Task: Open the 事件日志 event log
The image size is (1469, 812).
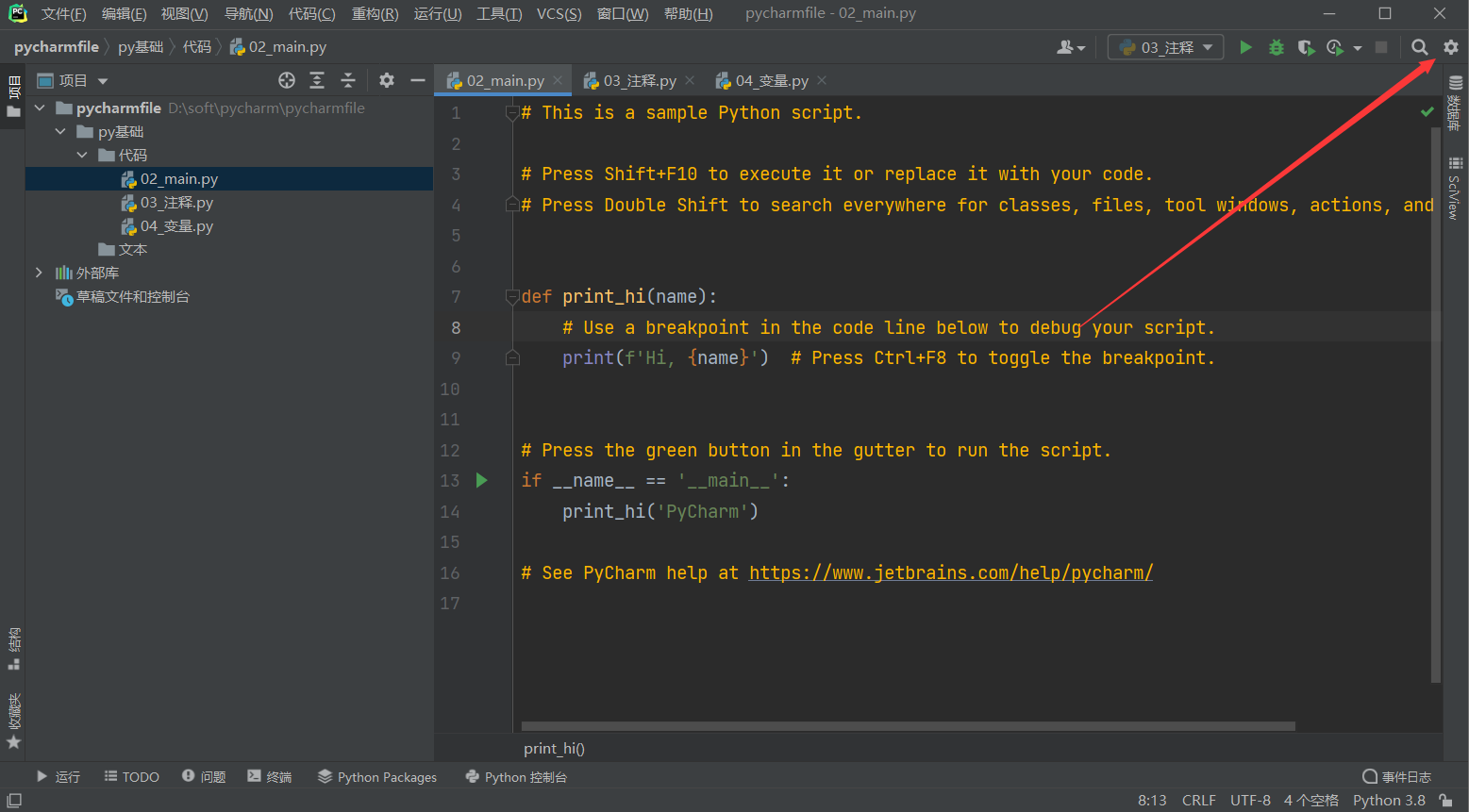Action: pyautogui.click(x=1397, y=777)
